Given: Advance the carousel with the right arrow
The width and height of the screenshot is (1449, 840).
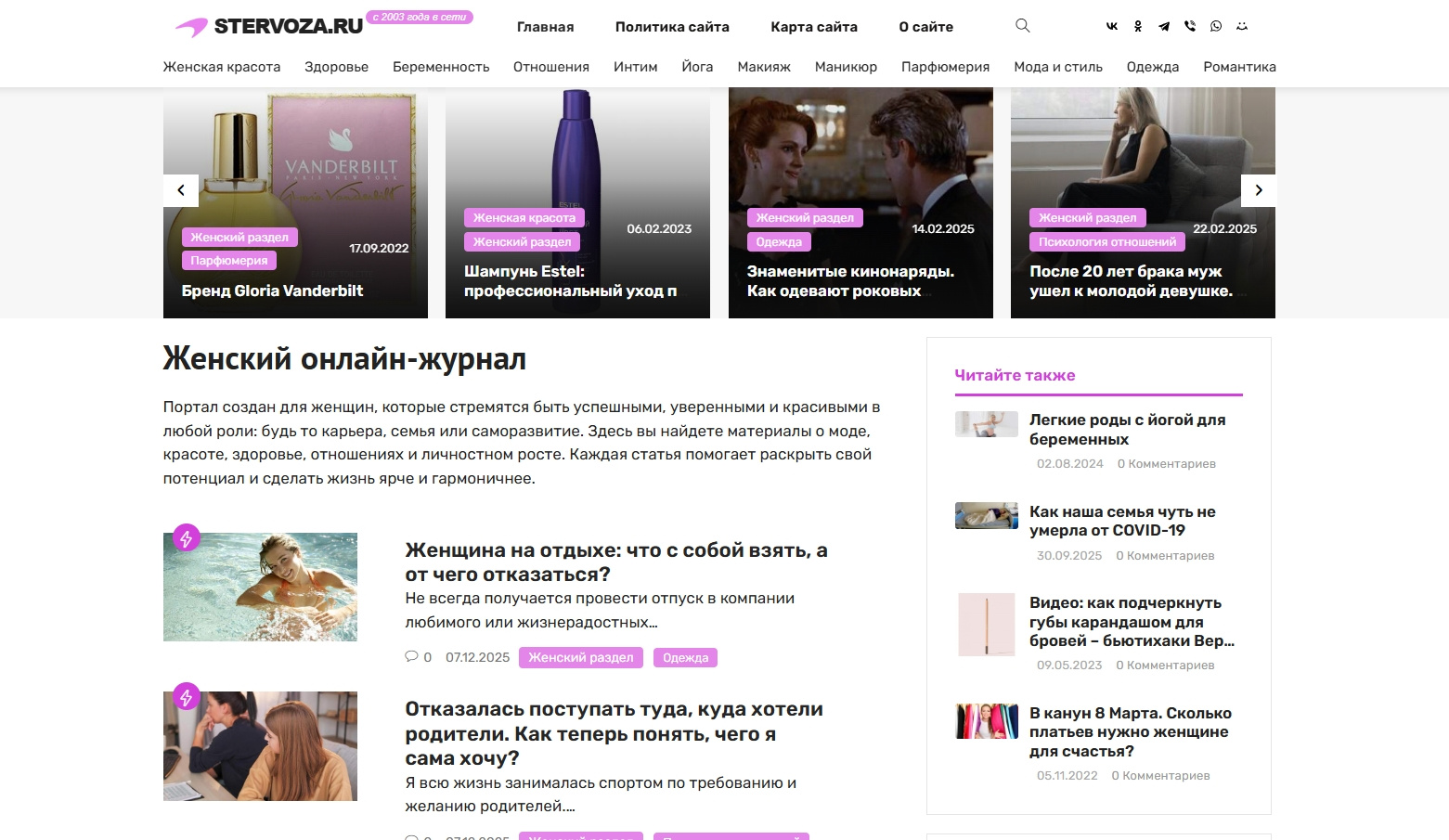Looking at the screenshot, I should pyautogui.click(x=1258, y=190).
